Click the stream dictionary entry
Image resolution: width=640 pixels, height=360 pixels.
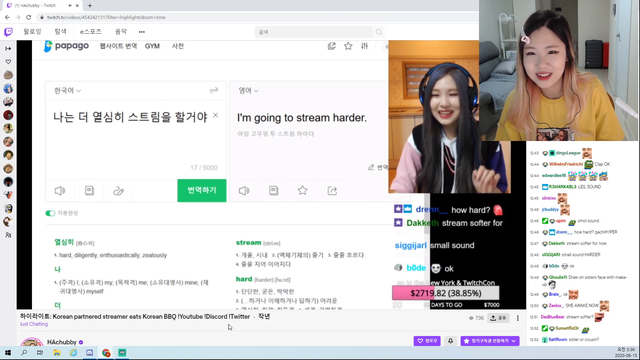click(x=248, y=242)
